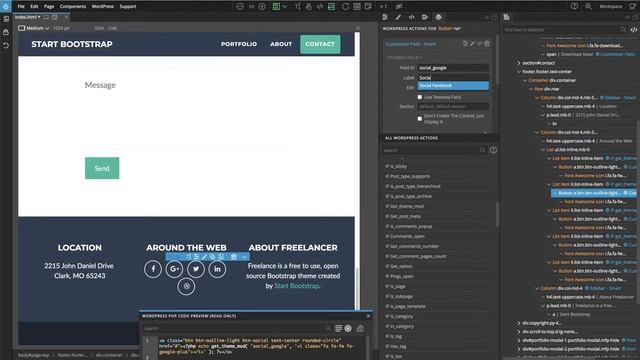Zoom out the page view
640x360 pixels.
click(x=240, y=7)
